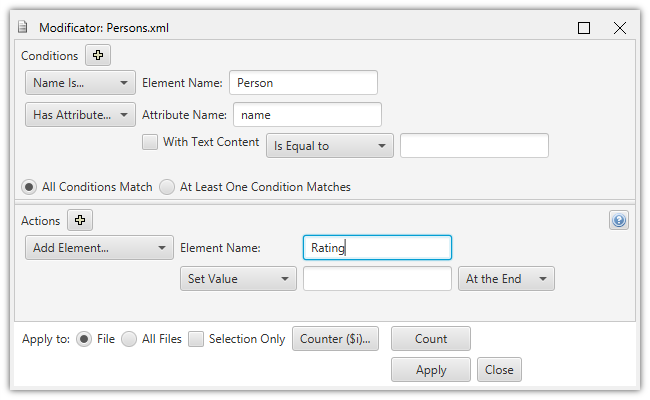Select All Files apply option
Viewport: 650px width, 400px height.
click(x=129, y=339)
